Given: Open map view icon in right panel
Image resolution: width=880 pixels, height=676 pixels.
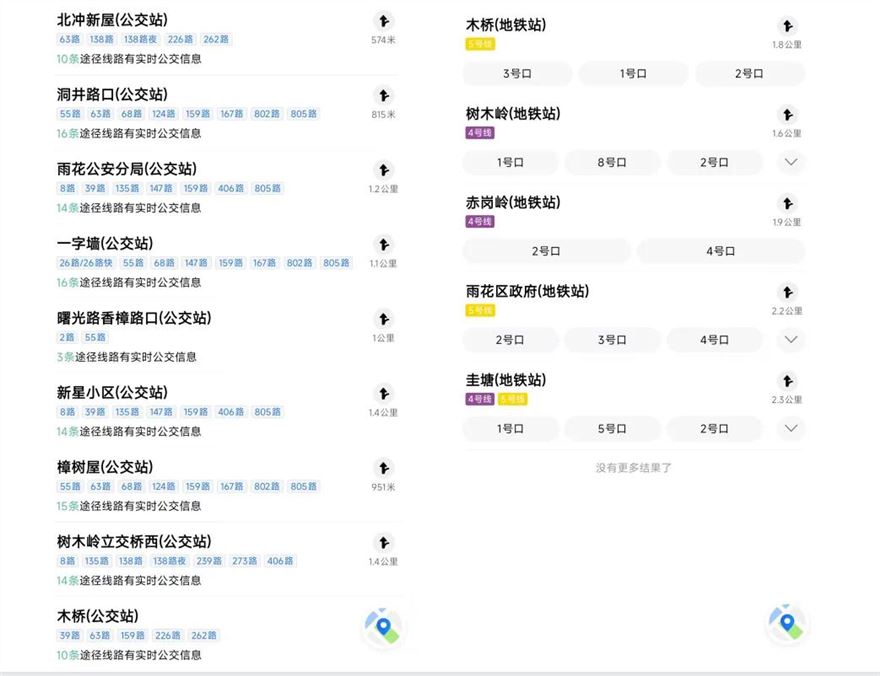Looking at the screenshot, I should 786,623.
